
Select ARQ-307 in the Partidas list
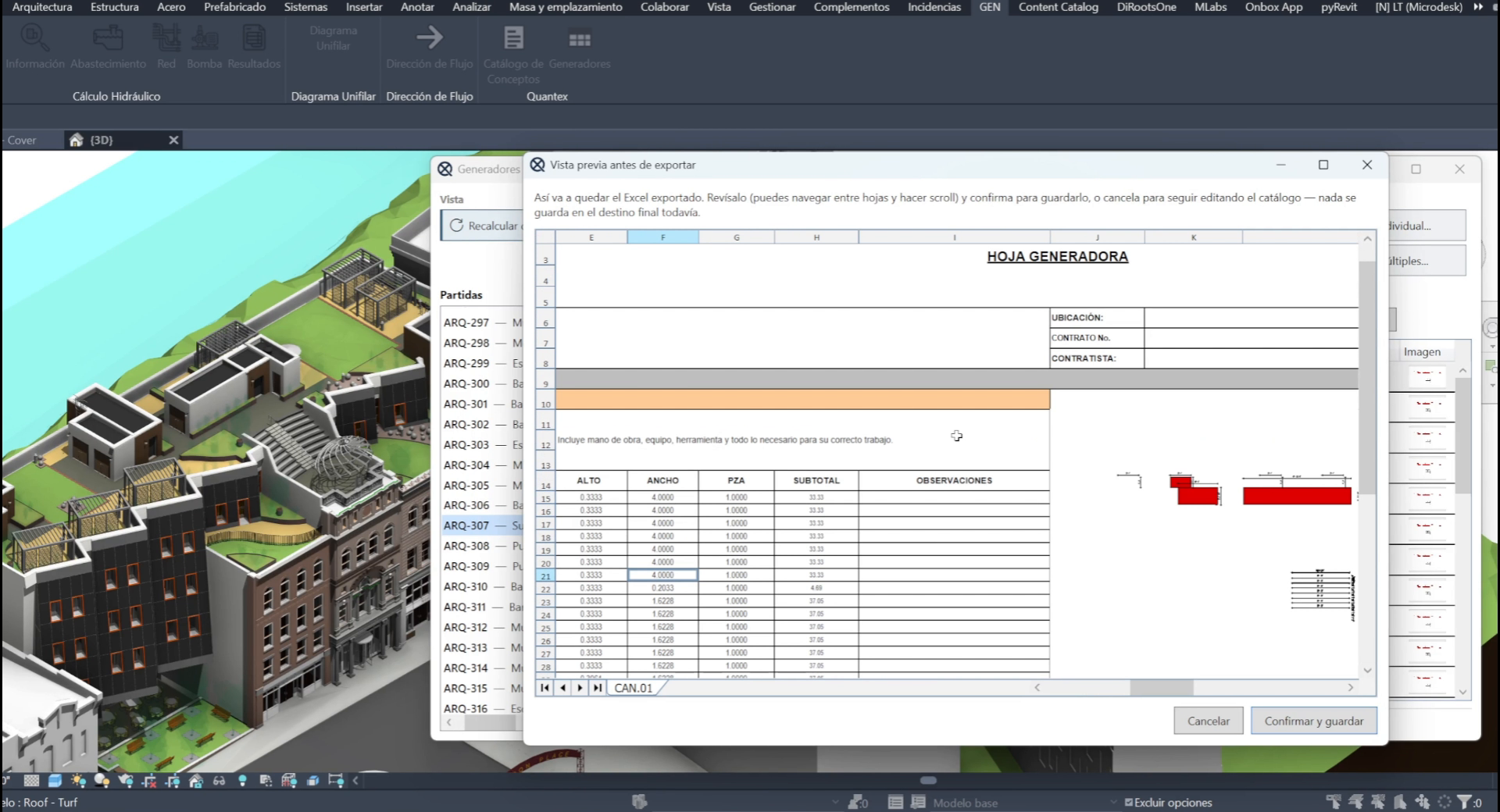(482, 525)
